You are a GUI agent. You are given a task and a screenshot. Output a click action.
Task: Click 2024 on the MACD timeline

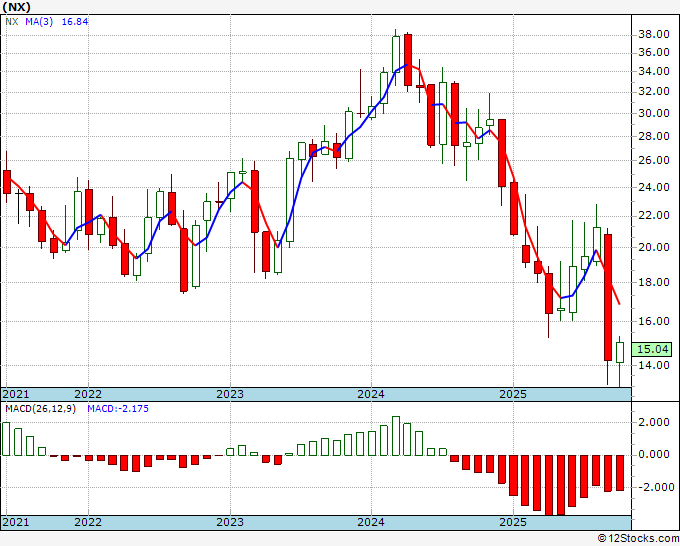point(371,522)
